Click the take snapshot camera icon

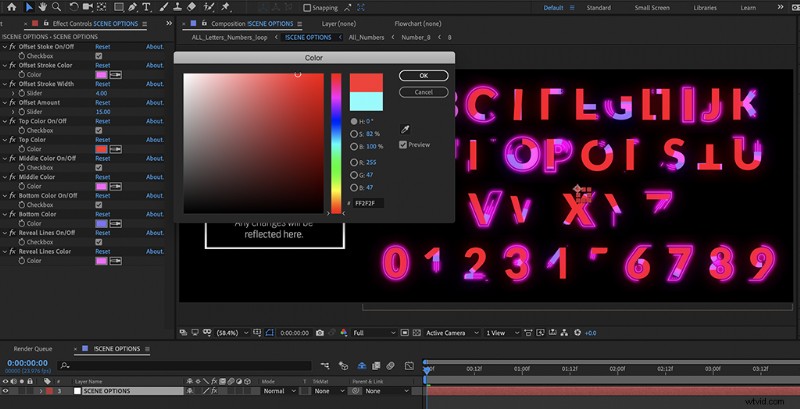coord(320,333)
